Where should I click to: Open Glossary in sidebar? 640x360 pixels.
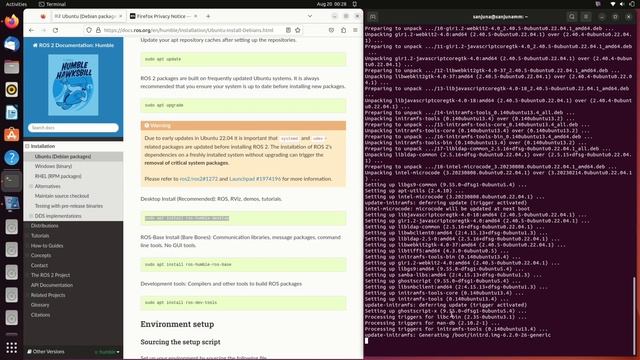point(40,305)
